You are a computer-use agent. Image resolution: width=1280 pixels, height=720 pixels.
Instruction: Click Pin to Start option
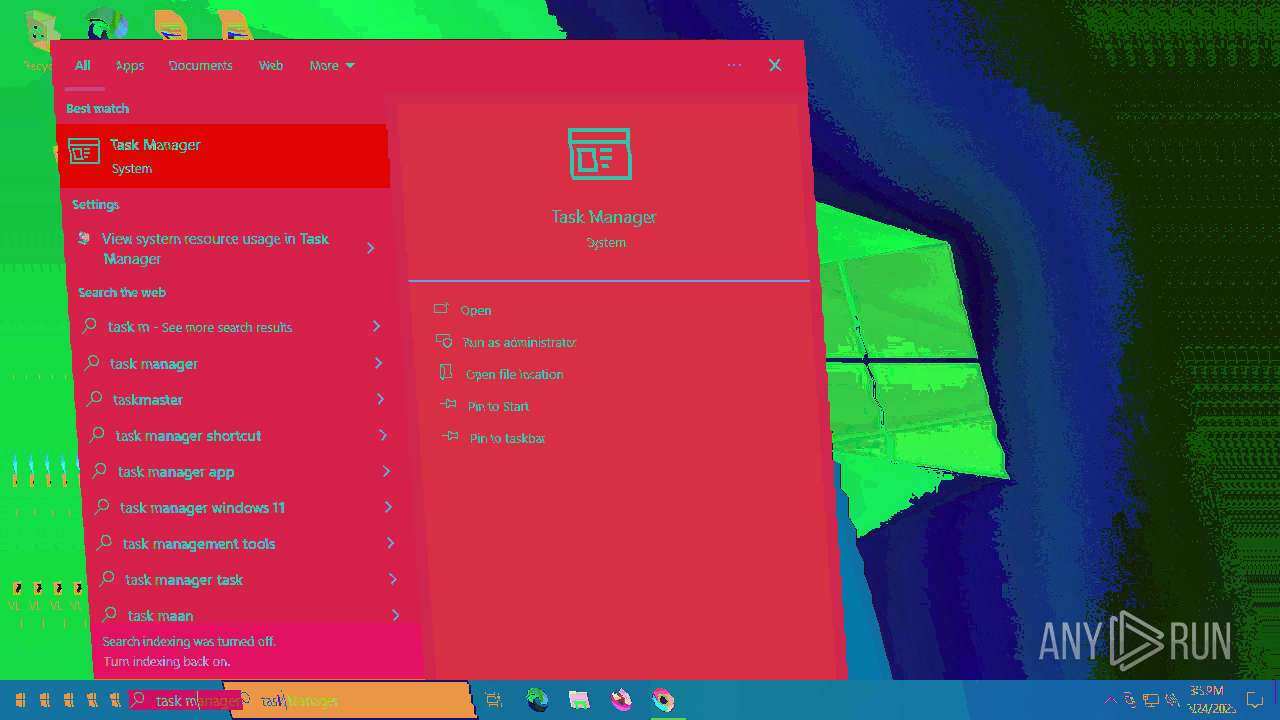click(x=498, y=406)
